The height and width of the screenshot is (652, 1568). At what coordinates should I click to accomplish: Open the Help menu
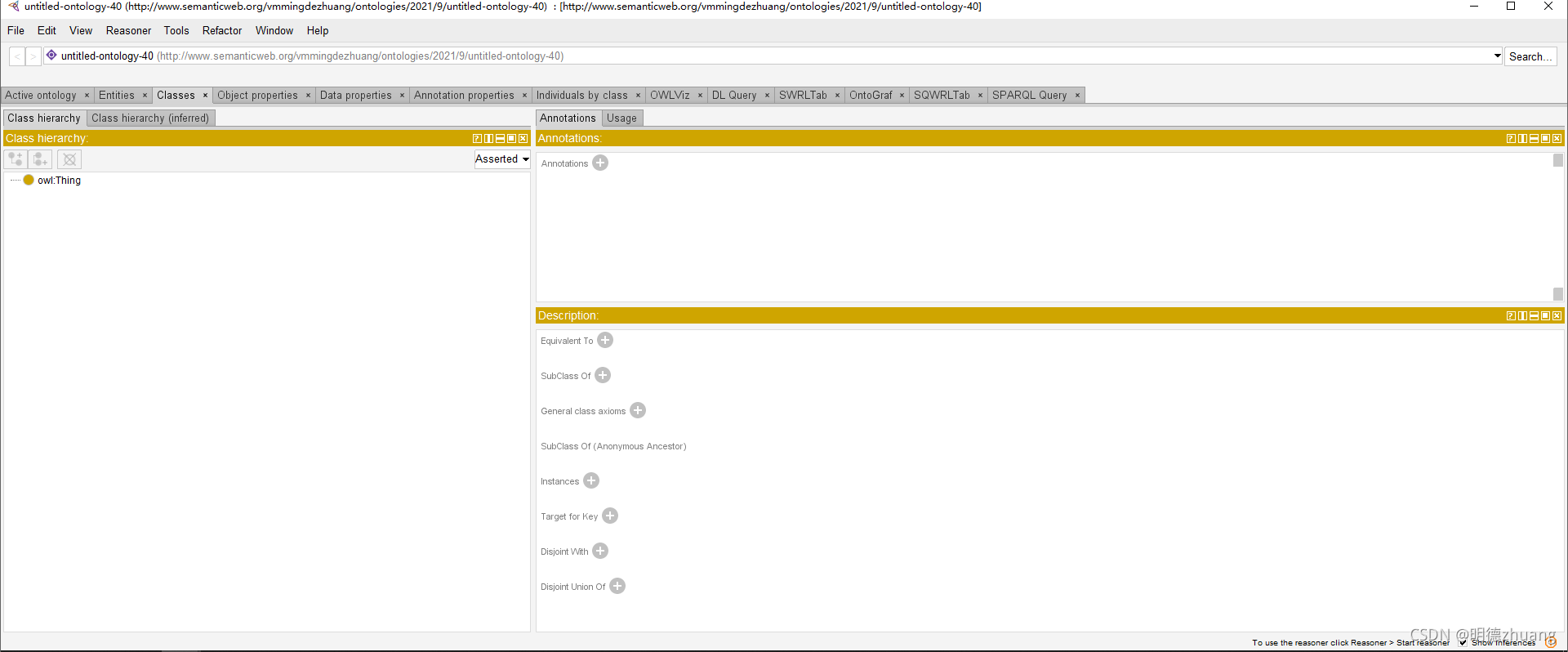(318, 31)
